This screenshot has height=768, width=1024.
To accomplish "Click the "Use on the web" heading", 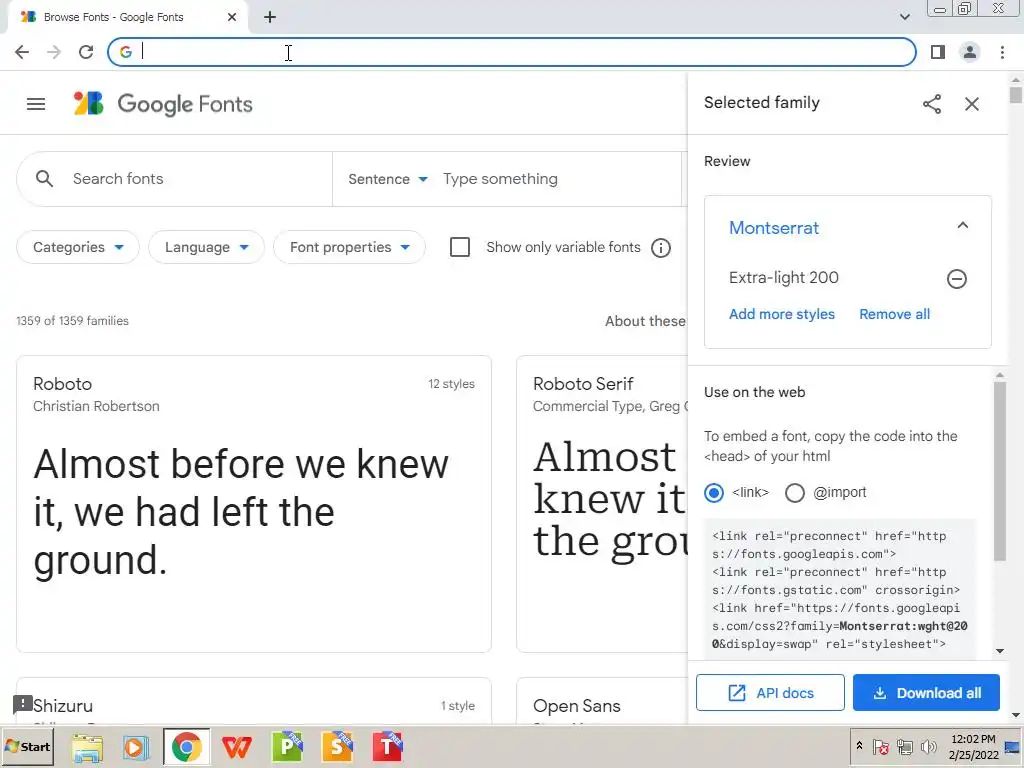I will pyautogui.click(x=754, y=392).
